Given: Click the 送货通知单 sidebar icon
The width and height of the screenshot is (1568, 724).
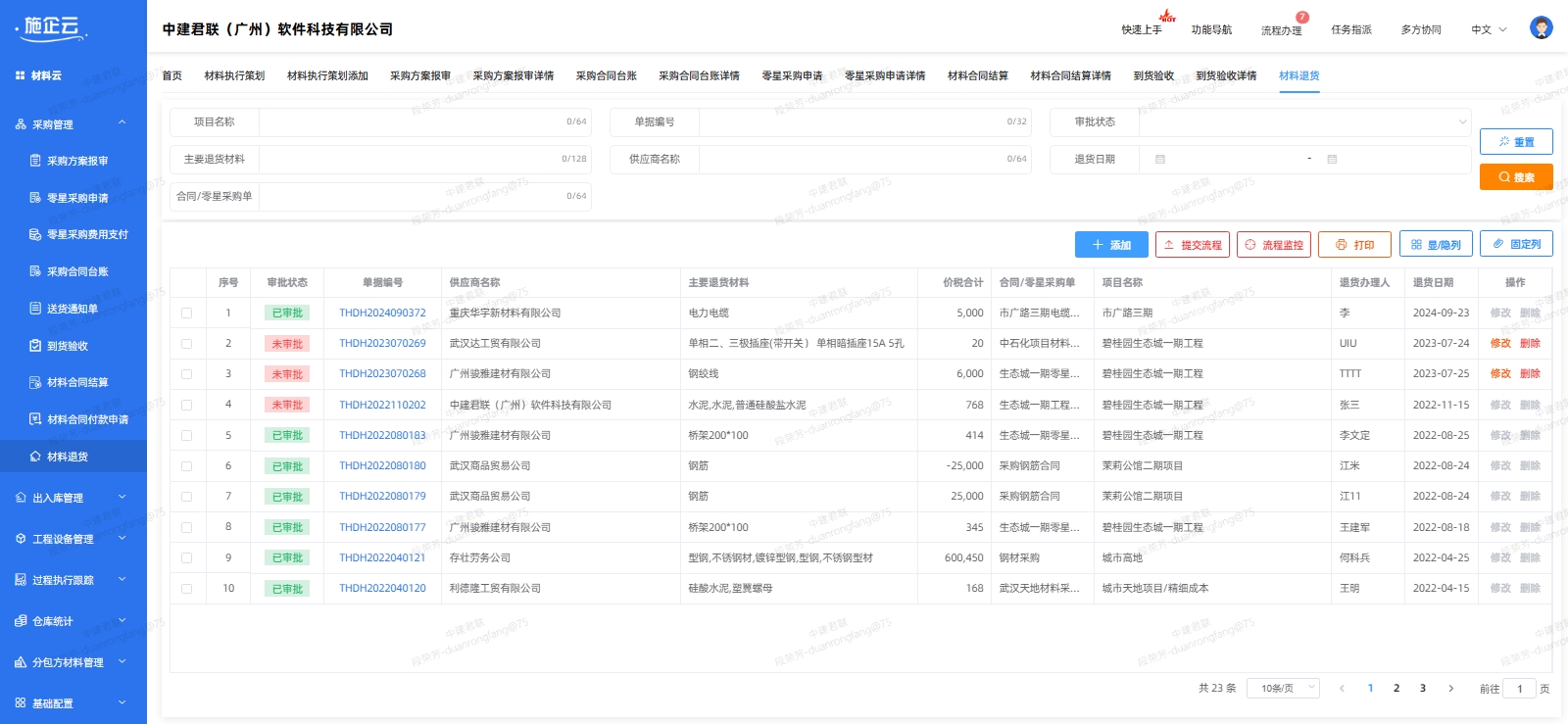Looking at the screenshot, I should (35, 309).
